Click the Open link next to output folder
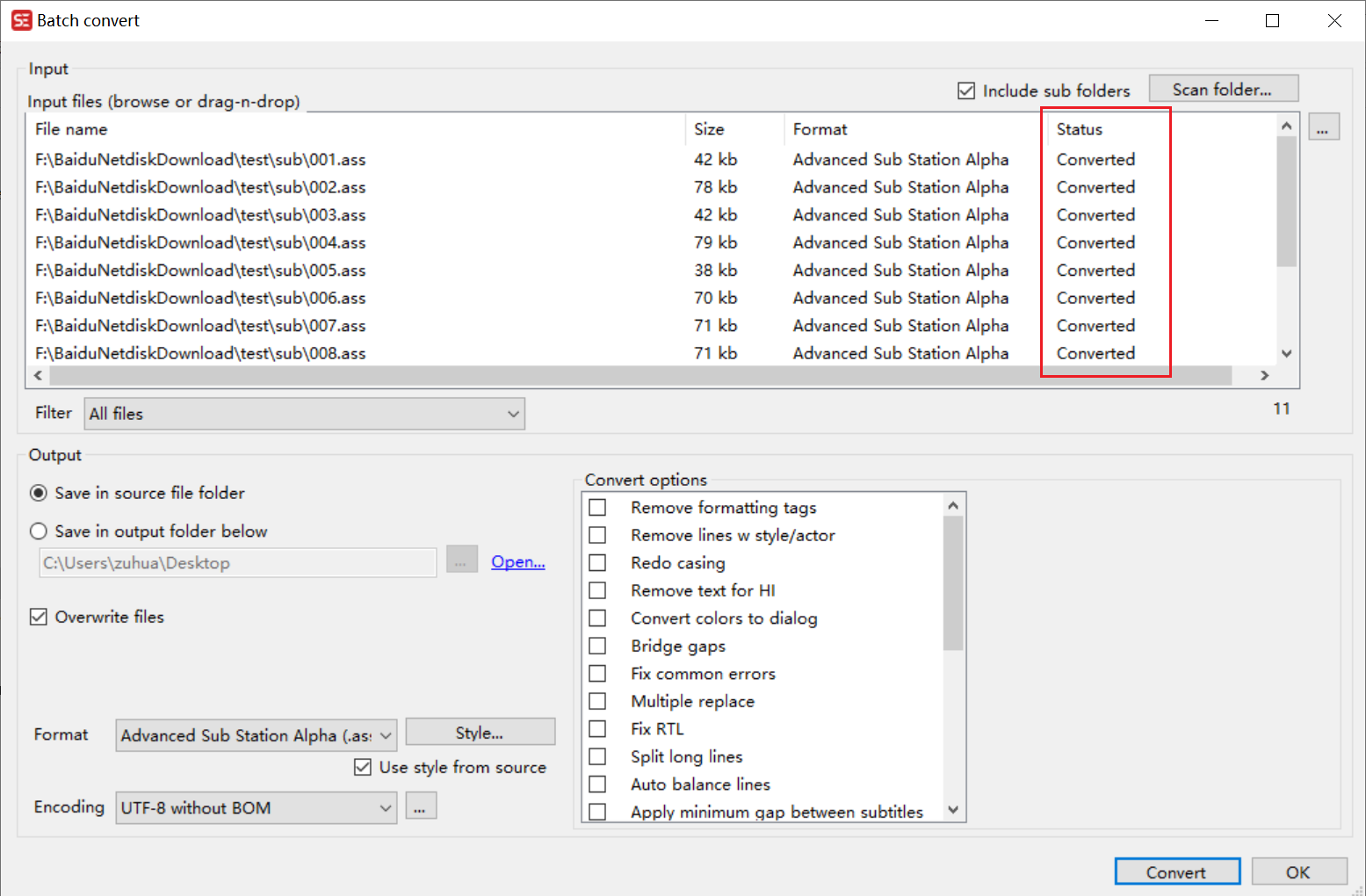Screen dimensions: 1366x896 [517, 561]
